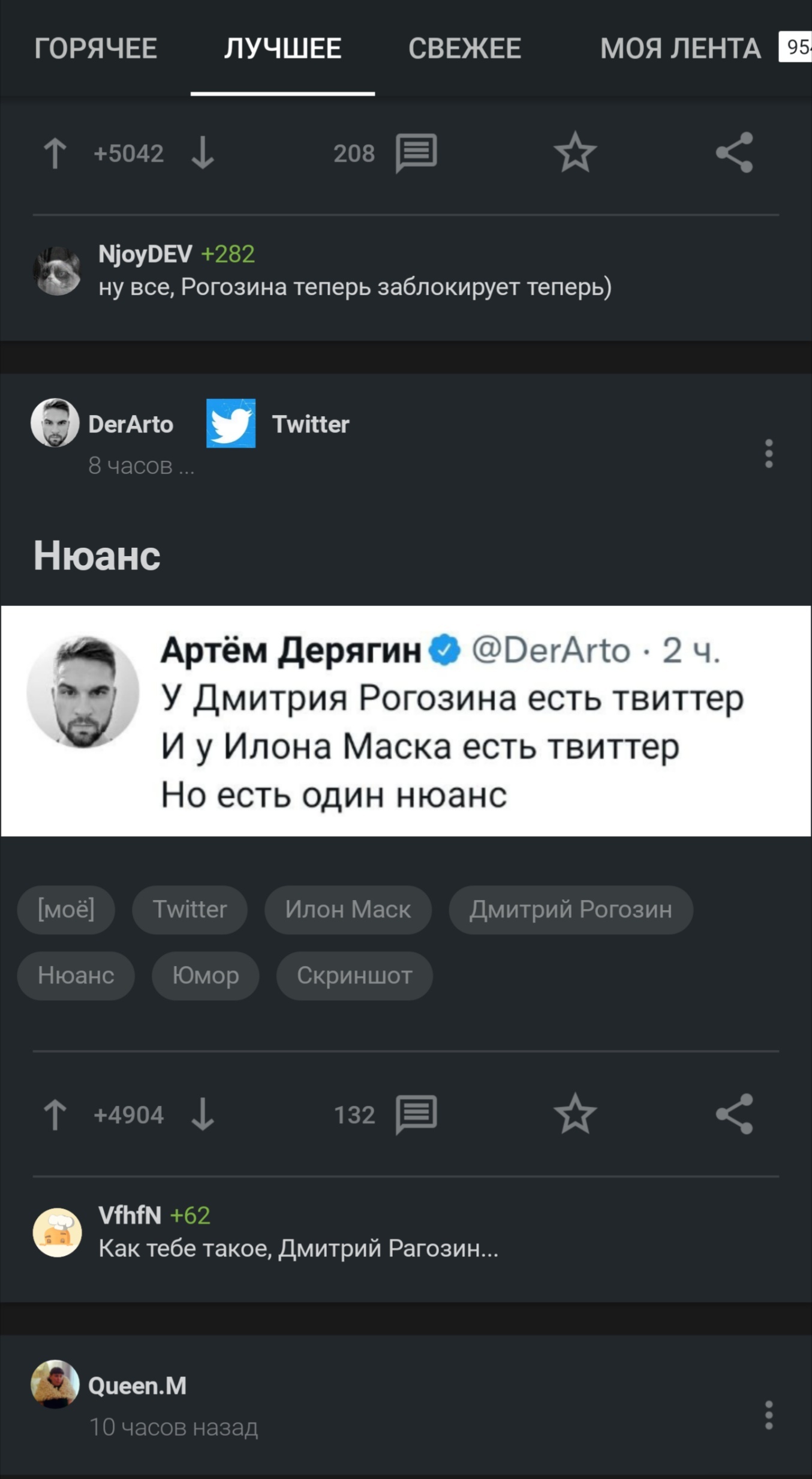Switch to the СВЕЖЕЕ tab

coord(464,49)
